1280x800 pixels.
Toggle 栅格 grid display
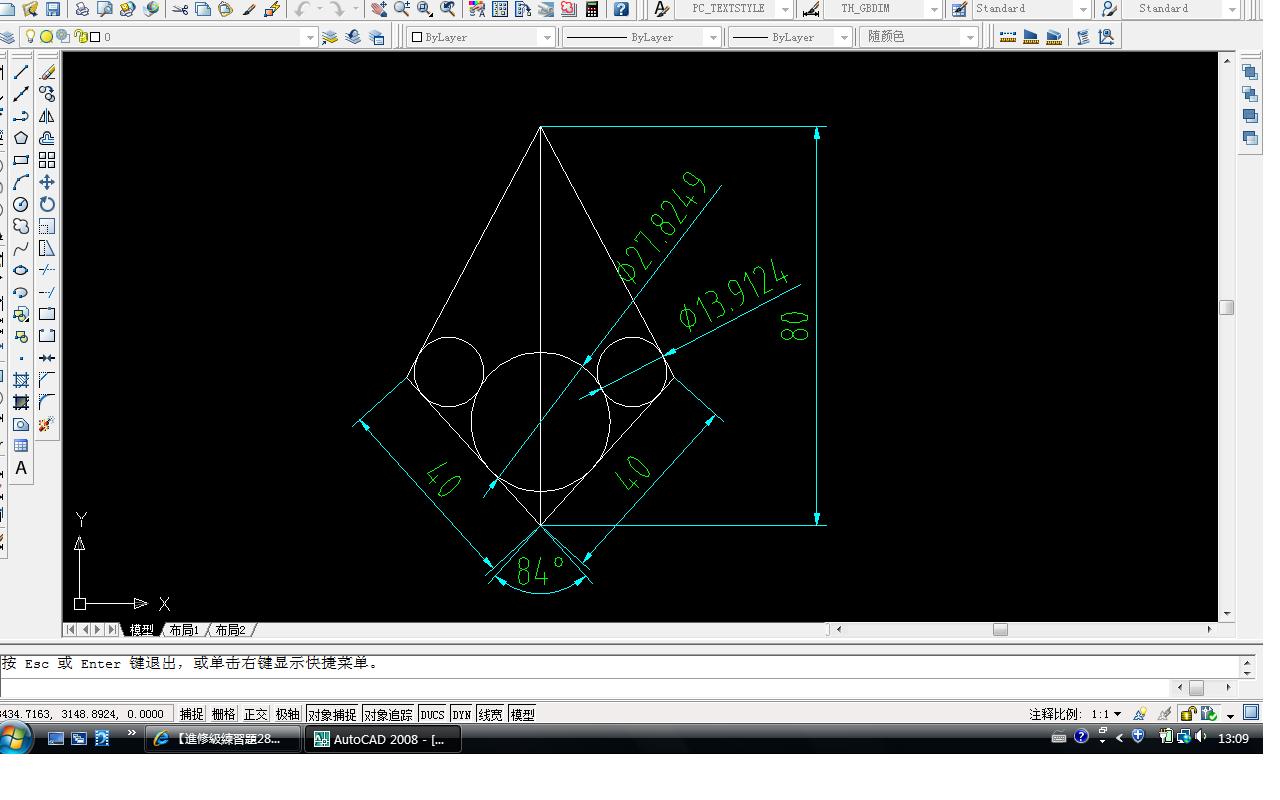(223, 714)
